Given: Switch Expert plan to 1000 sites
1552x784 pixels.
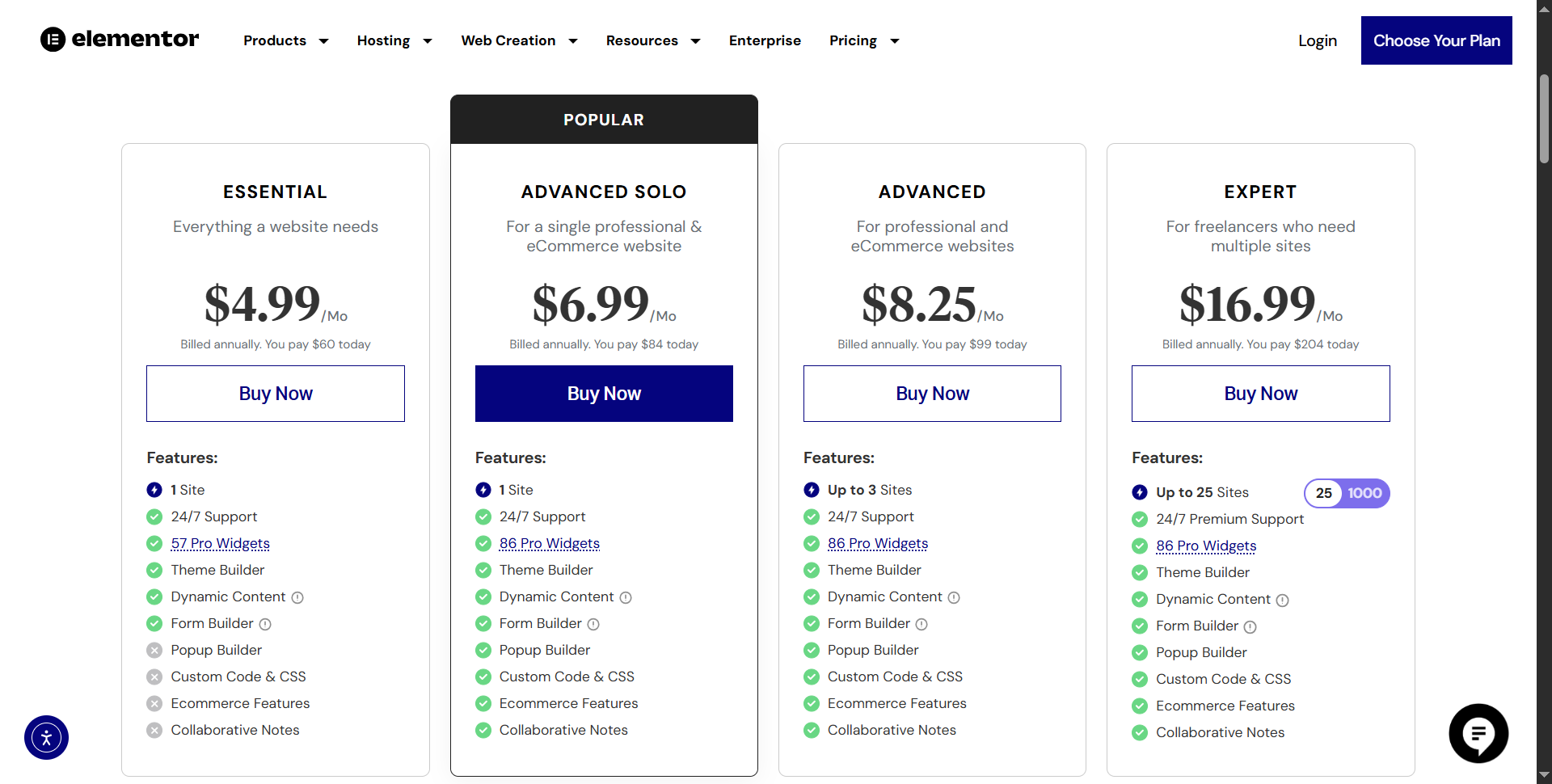Looking at the screenshot, I should [1364, 493].
